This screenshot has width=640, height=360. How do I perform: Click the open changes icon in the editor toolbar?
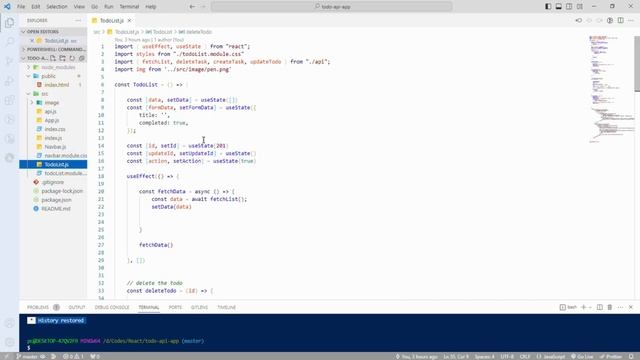coord(610,20)
